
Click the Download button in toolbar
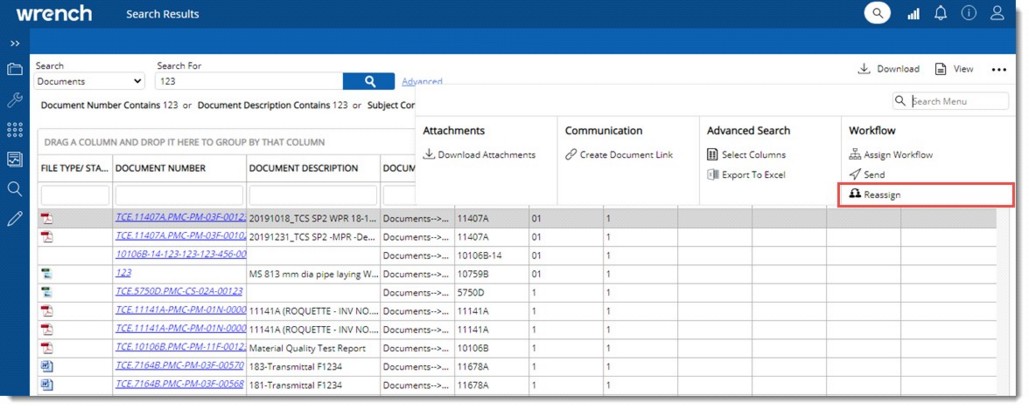click(x=888, y=69)
